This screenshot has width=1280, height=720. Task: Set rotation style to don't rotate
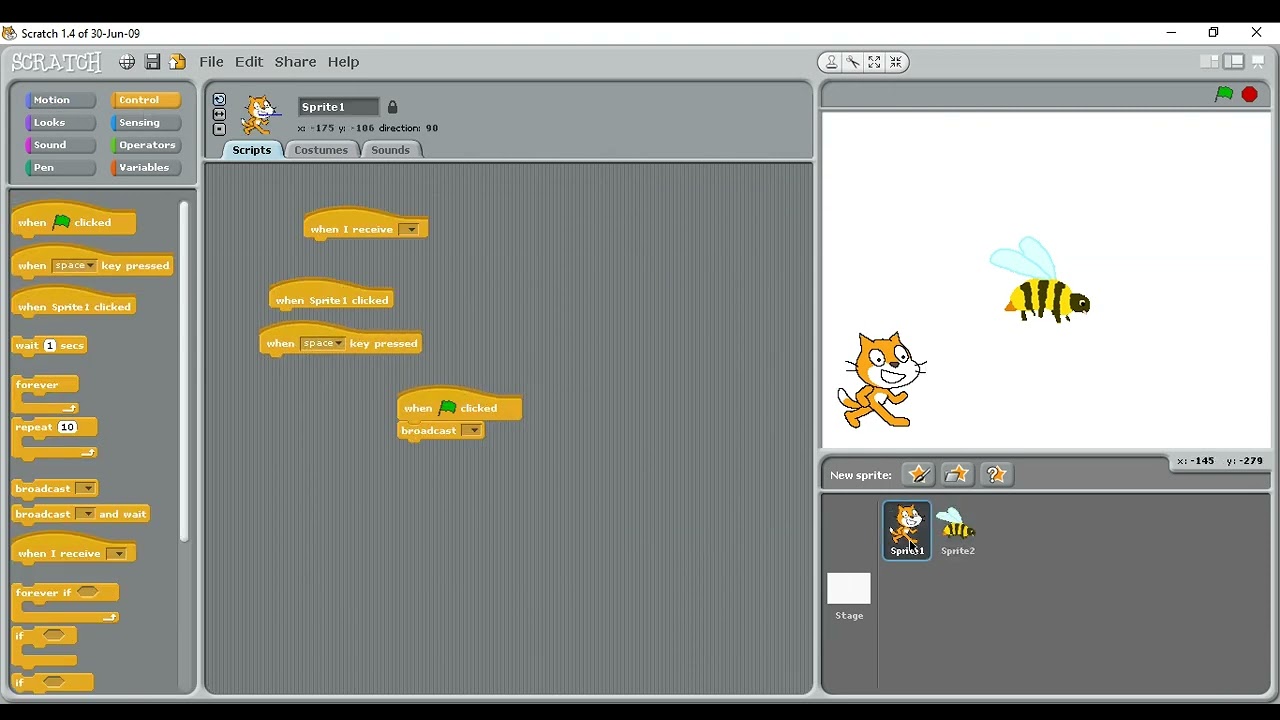(x=219, y=129)
